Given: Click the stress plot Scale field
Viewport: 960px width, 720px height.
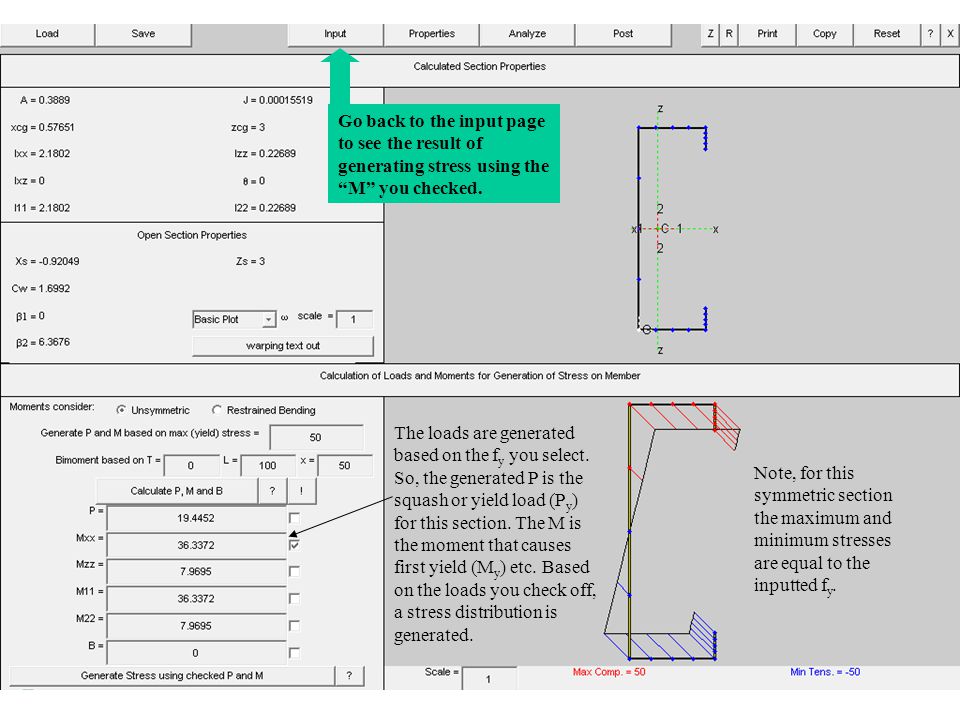Looking at the screenshot, I should point(489,679).
